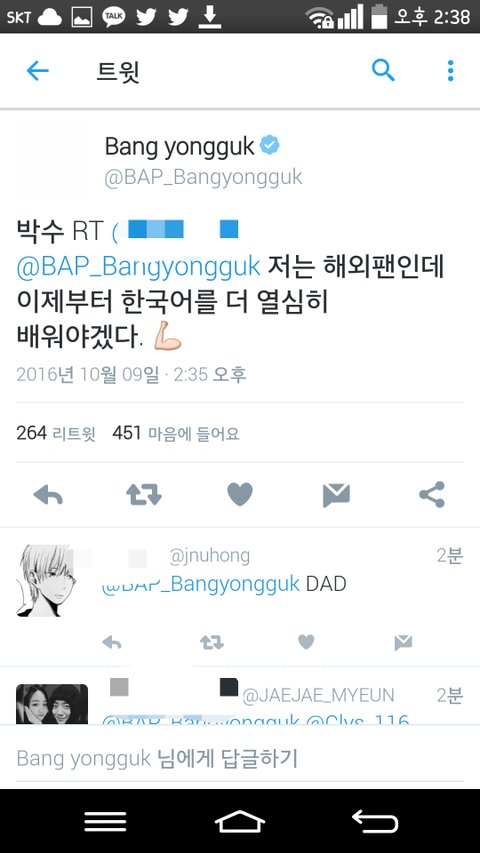Share the main tweet
The image size is (480, 853).
[432, 495]
